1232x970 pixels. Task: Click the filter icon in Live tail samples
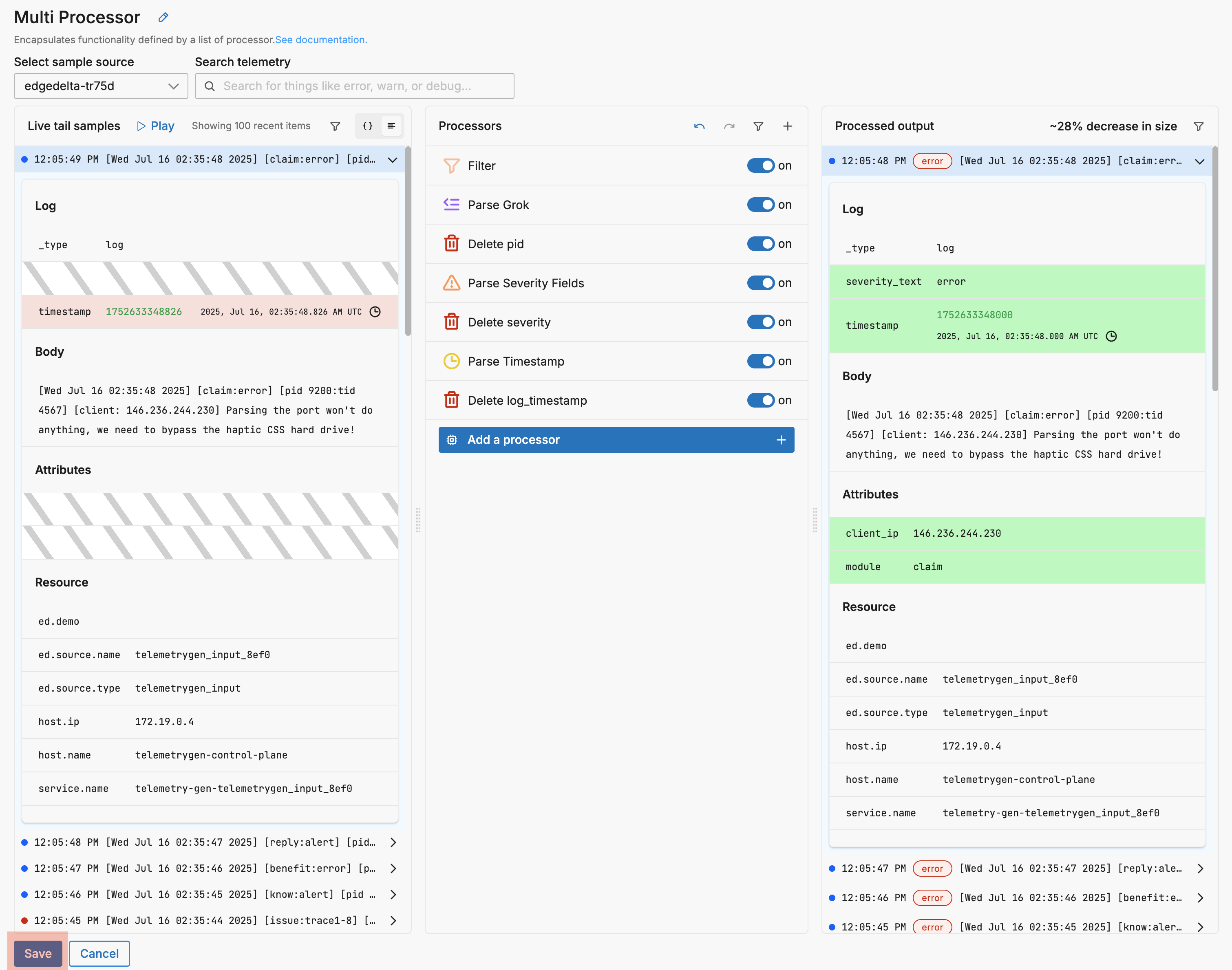pos(335,126)
